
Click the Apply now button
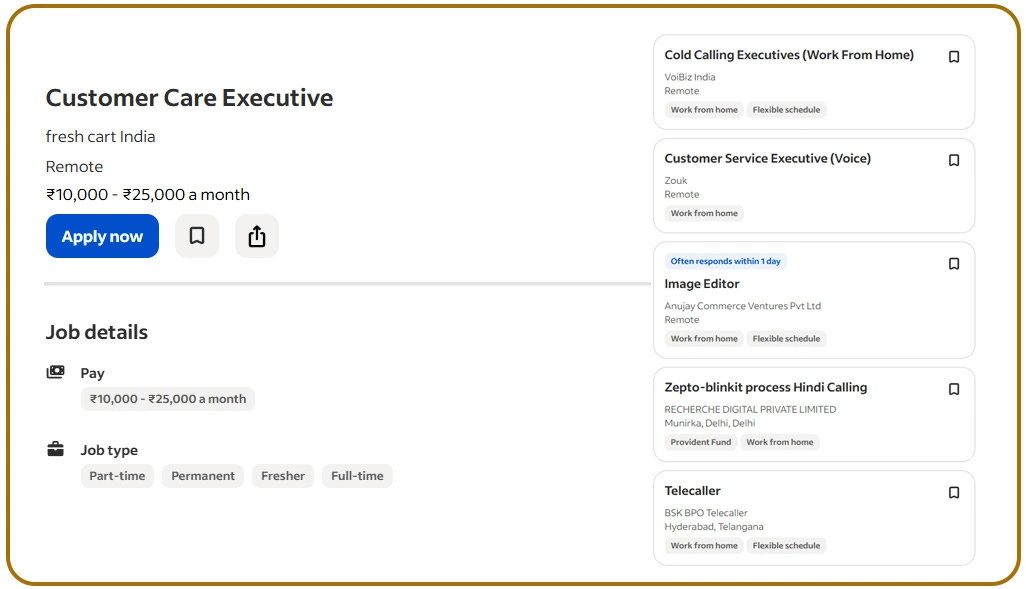(102, 236)
